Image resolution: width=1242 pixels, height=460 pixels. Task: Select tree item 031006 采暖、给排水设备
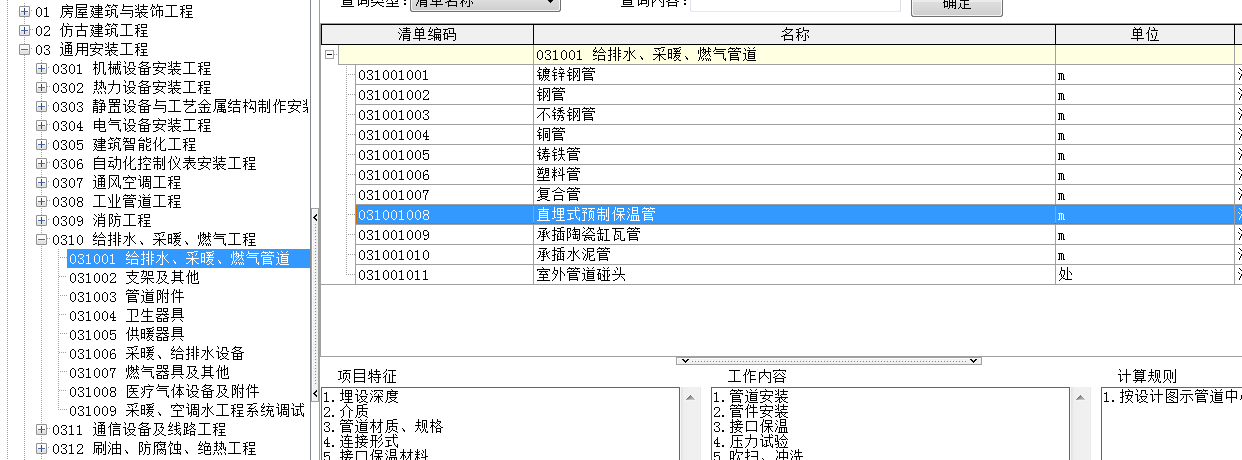tap(157, 354)
